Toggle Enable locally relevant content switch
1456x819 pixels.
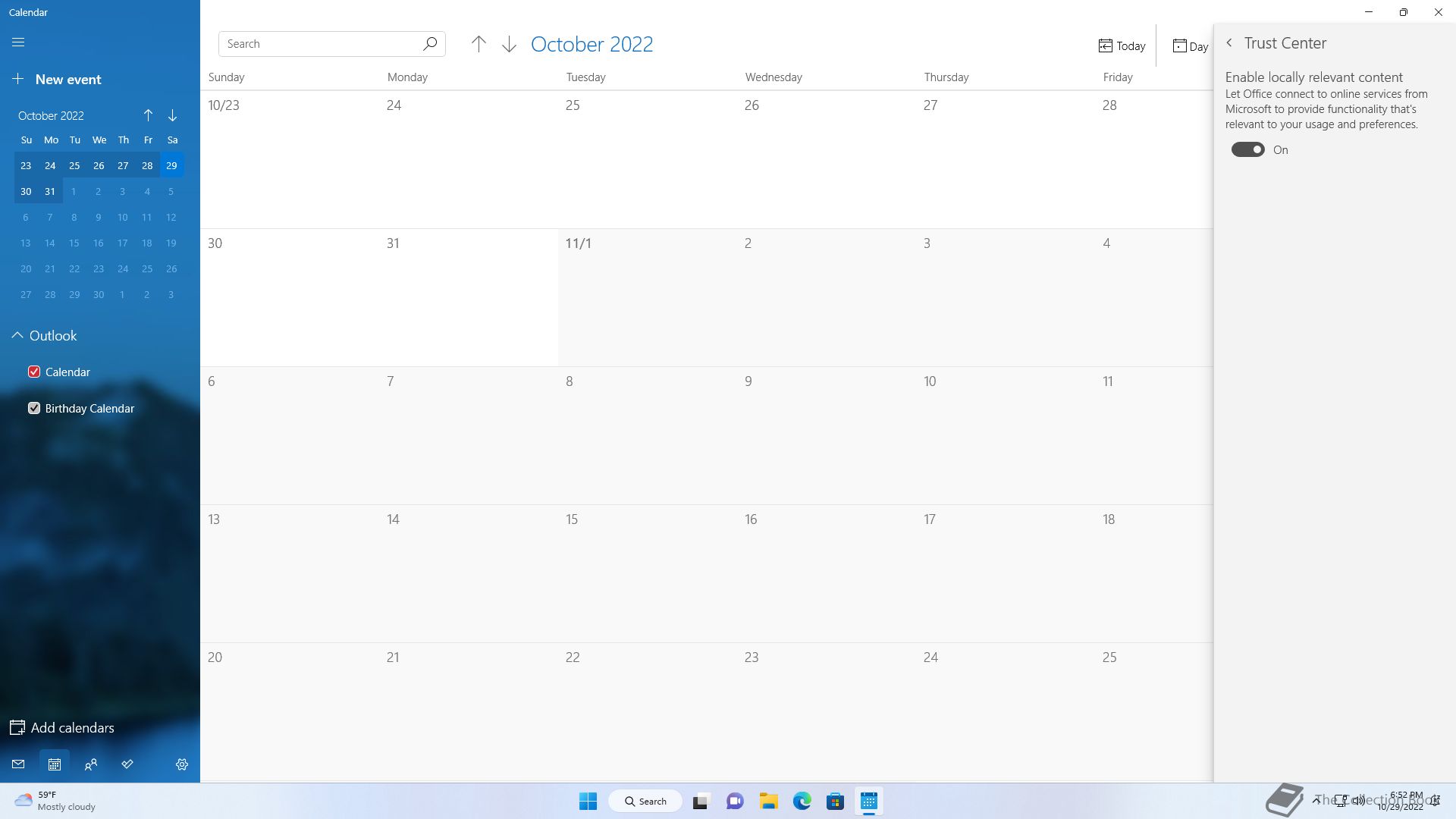1247,150
